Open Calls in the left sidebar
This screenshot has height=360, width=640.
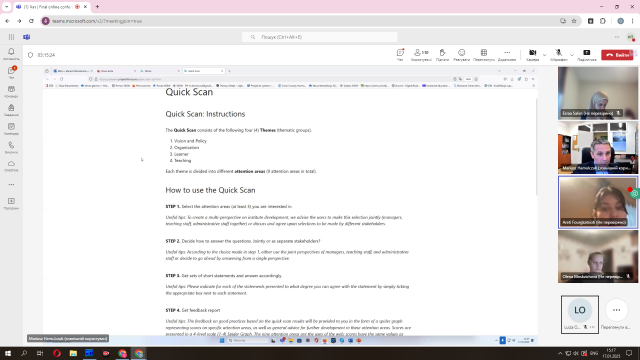11,147
